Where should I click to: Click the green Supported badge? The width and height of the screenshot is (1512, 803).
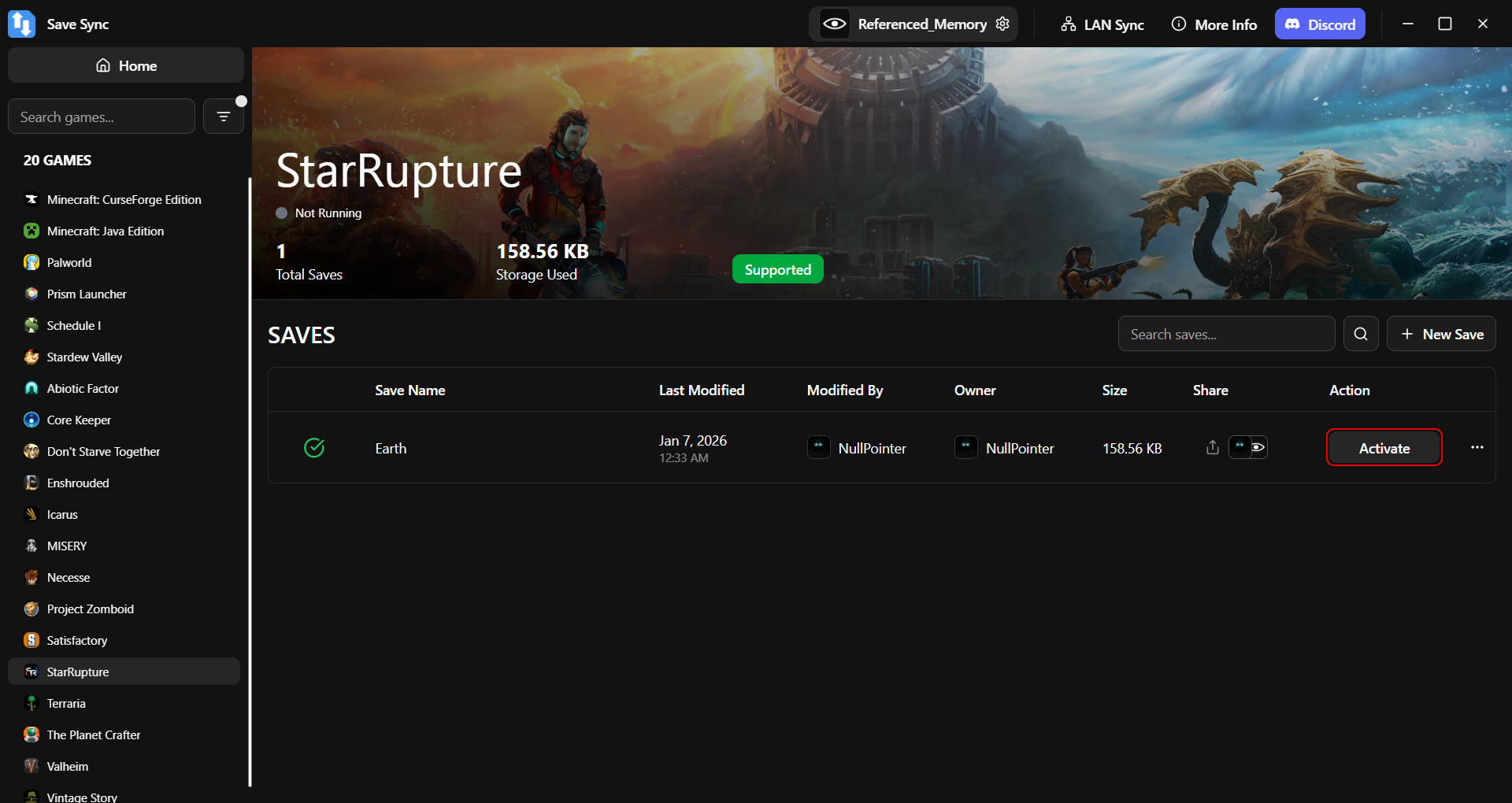tap(778, 269)
